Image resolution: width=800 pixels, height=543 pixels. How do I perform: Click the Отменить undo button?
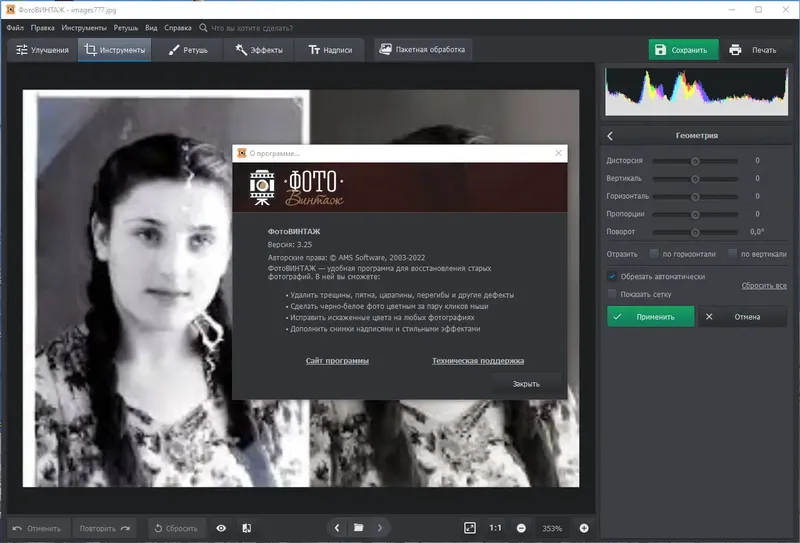[x=37, y=528]
